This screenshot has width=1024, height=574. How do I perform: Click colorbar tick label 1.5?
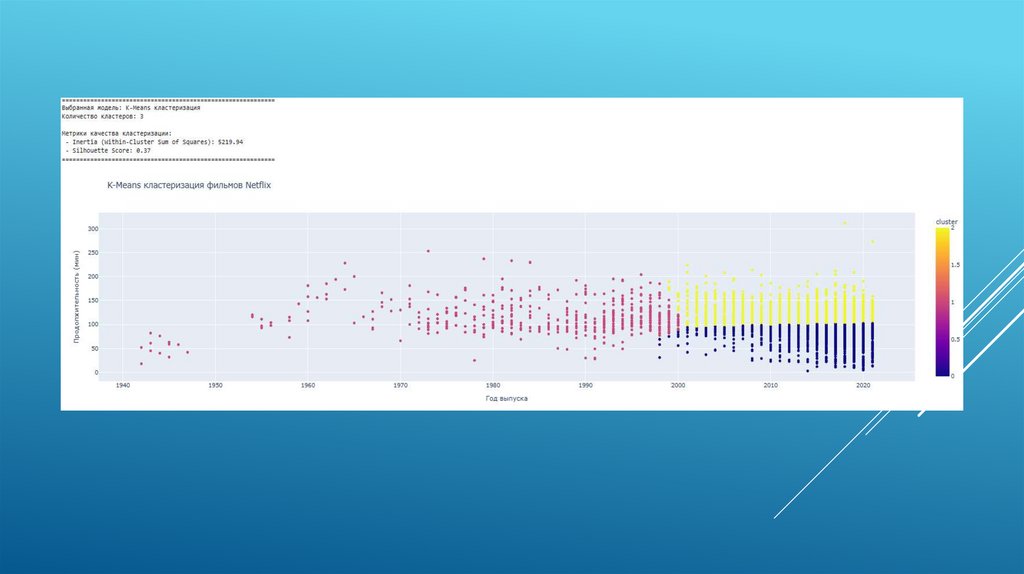[955, 264]
